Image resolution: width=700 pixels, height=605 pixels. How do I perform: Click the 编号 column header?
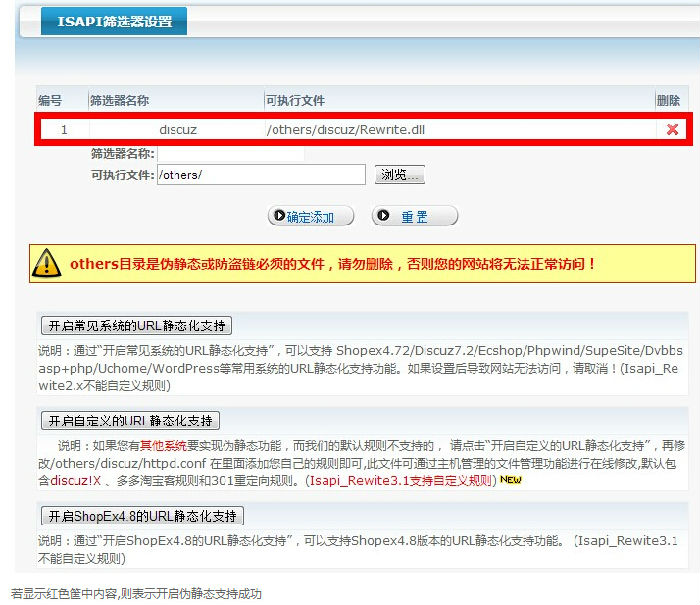click(50, 101)
